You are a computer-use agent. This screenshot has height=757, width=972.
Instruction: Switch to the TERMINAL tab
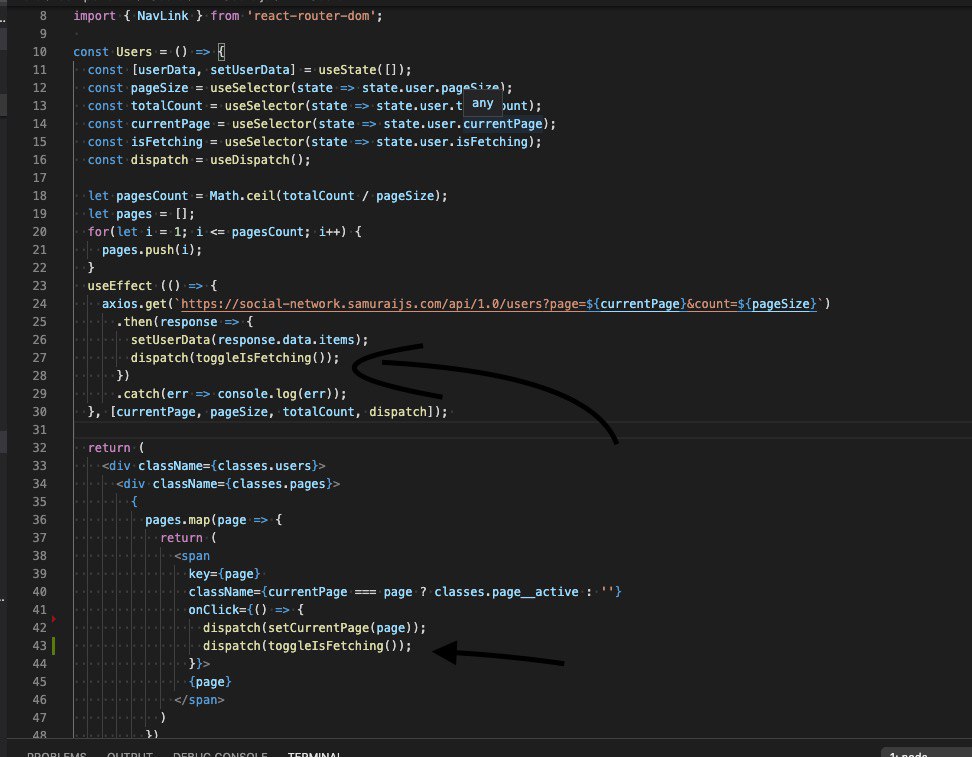coord(314,754)
